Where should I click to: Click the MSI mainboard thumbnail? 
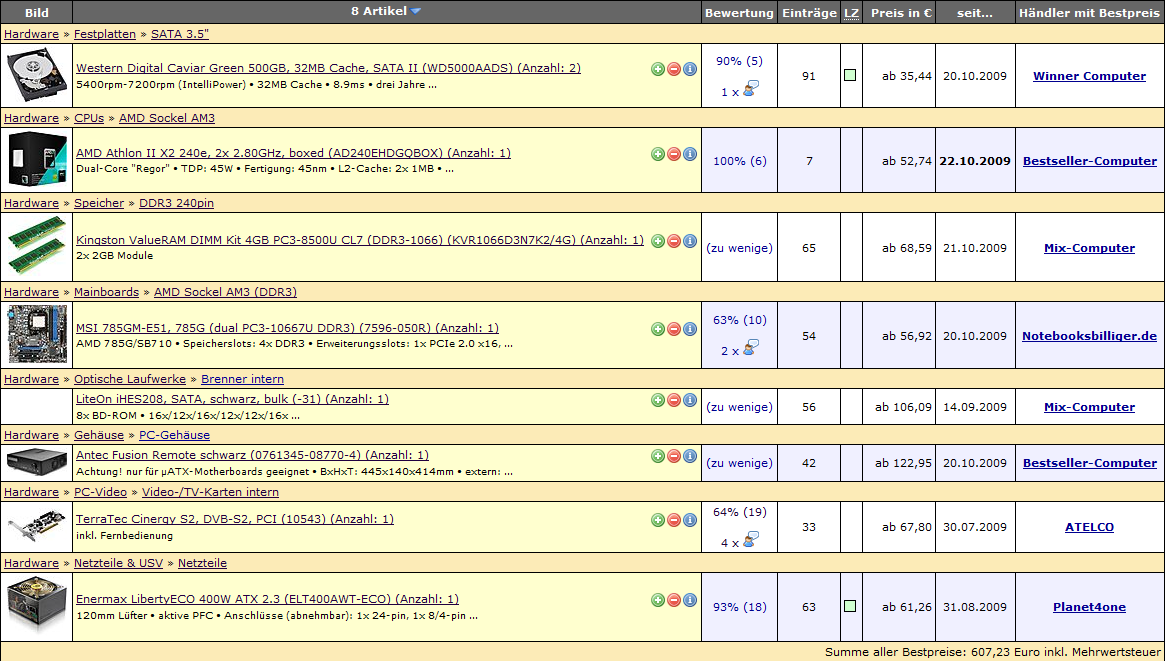point(36,335)
